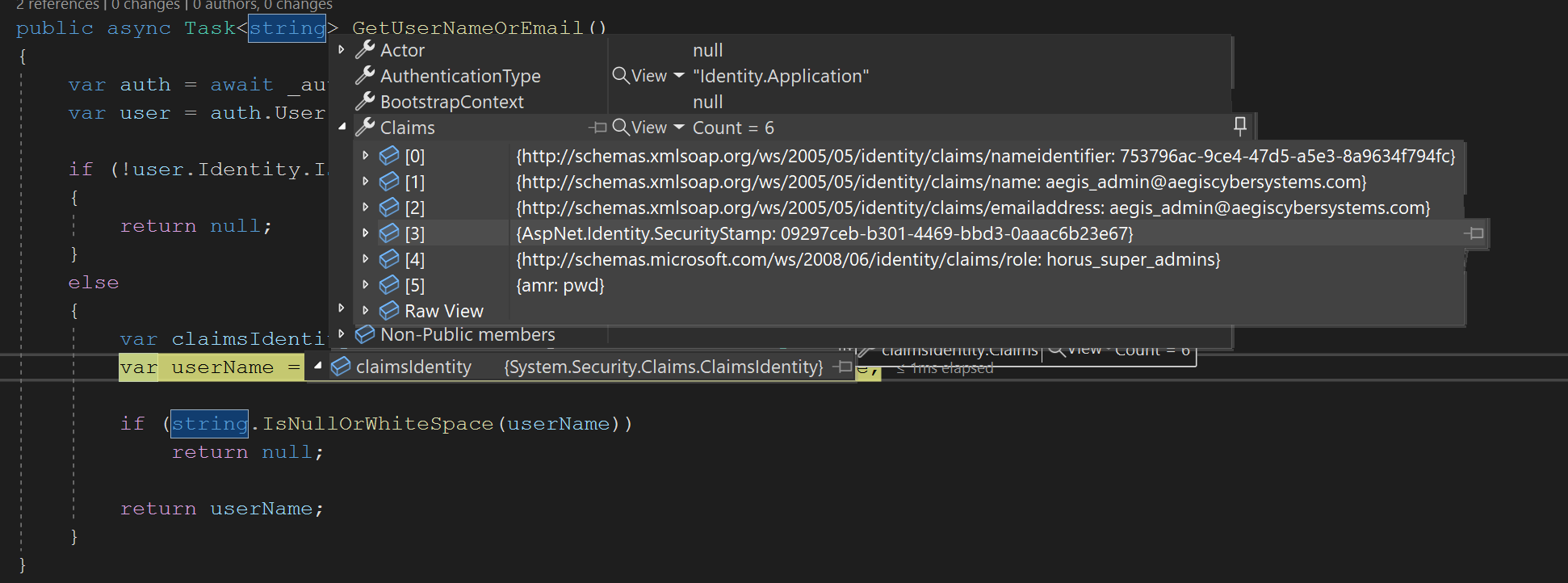
Task: Click the 2 references CodeLens link
Action: click(58, 5)
